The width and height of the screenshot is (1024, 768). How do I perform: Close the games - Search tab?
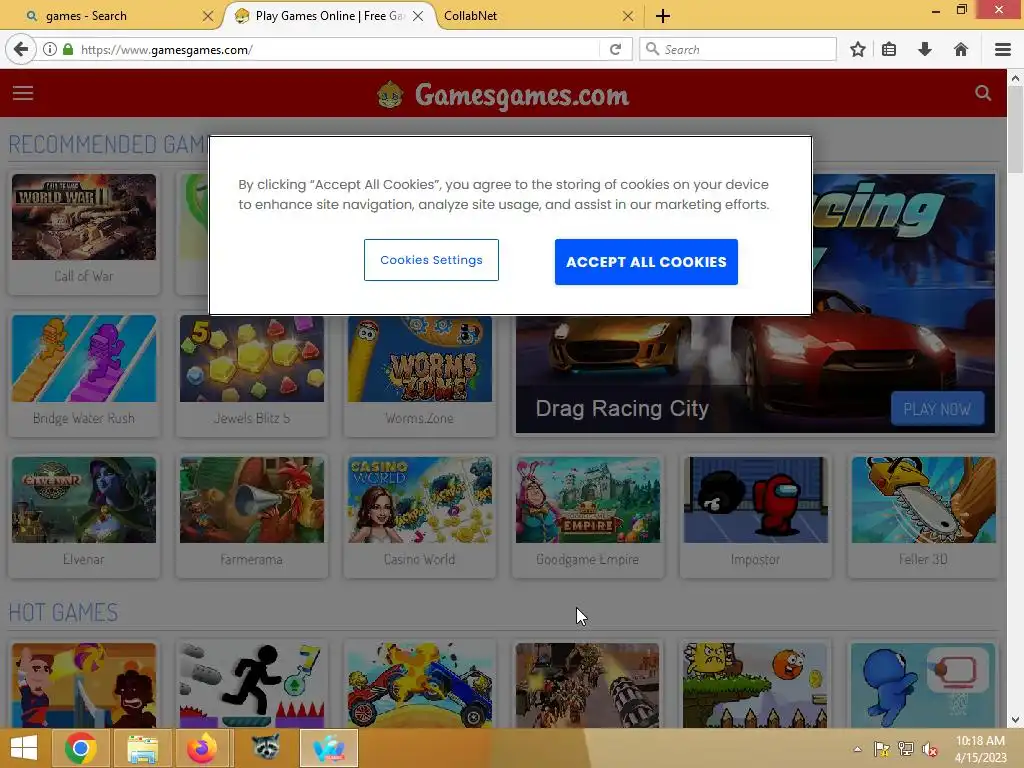pyautogui.click(x=208, y=16)
